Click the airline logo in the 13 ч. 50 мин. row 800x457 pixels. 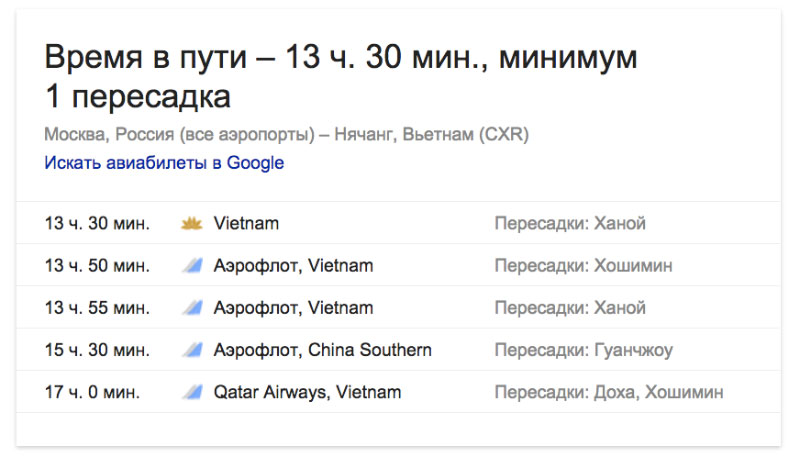[191, 266]
